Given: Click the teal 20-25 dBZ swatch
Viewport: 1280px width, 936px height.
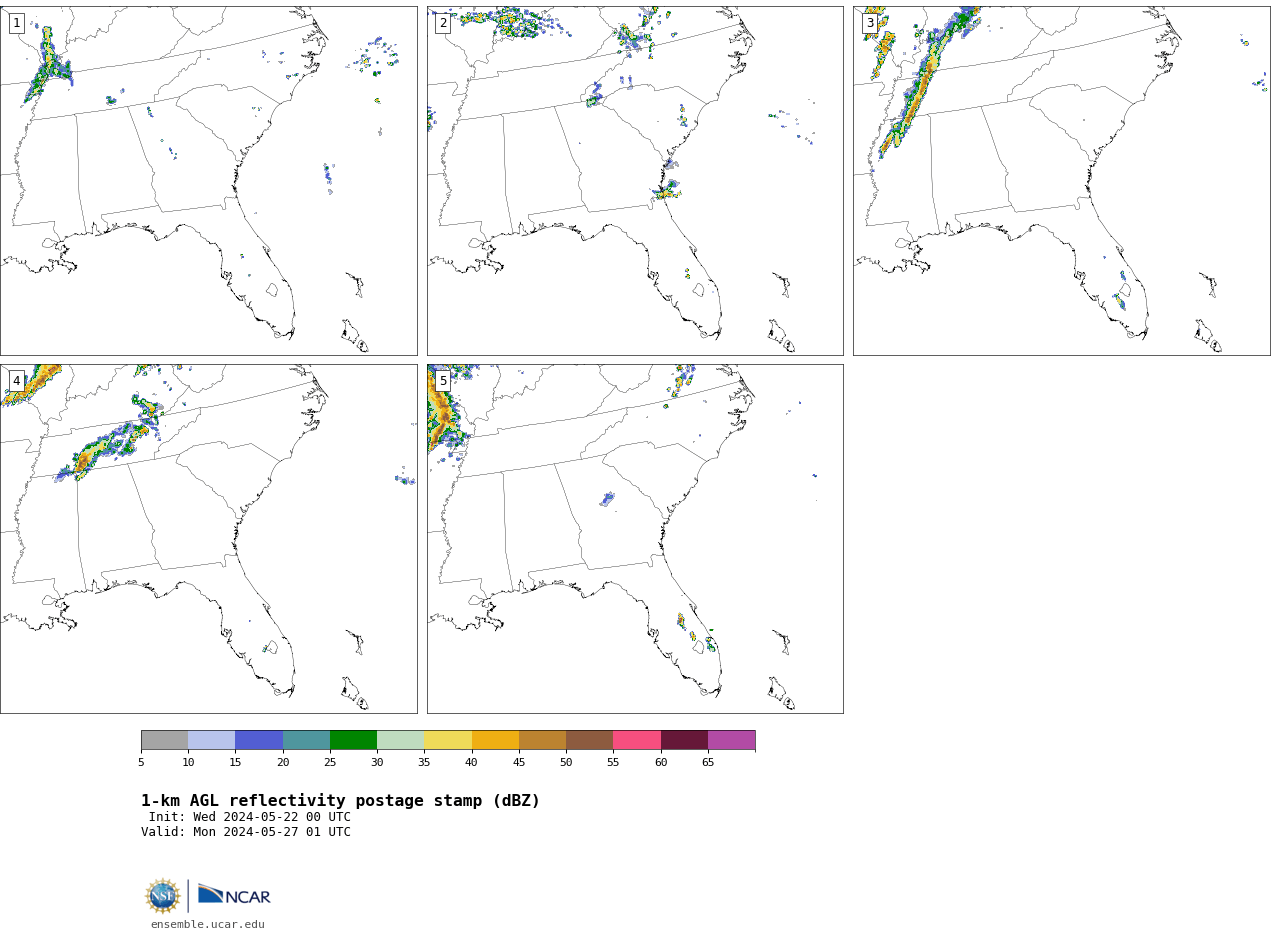Looking at the screenshot, I should click(306, 740).
